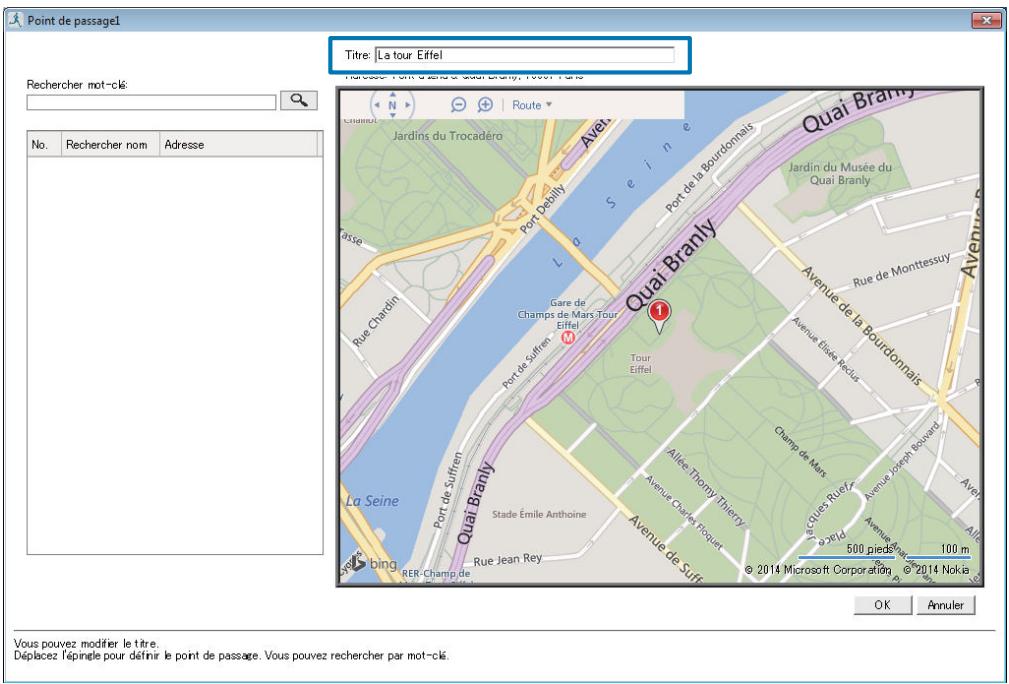Click 'Vous pouvez modifier le titre' hint text
This screenshot has width=1009, height=684.
pyautogui.click(x=86, y=643)
